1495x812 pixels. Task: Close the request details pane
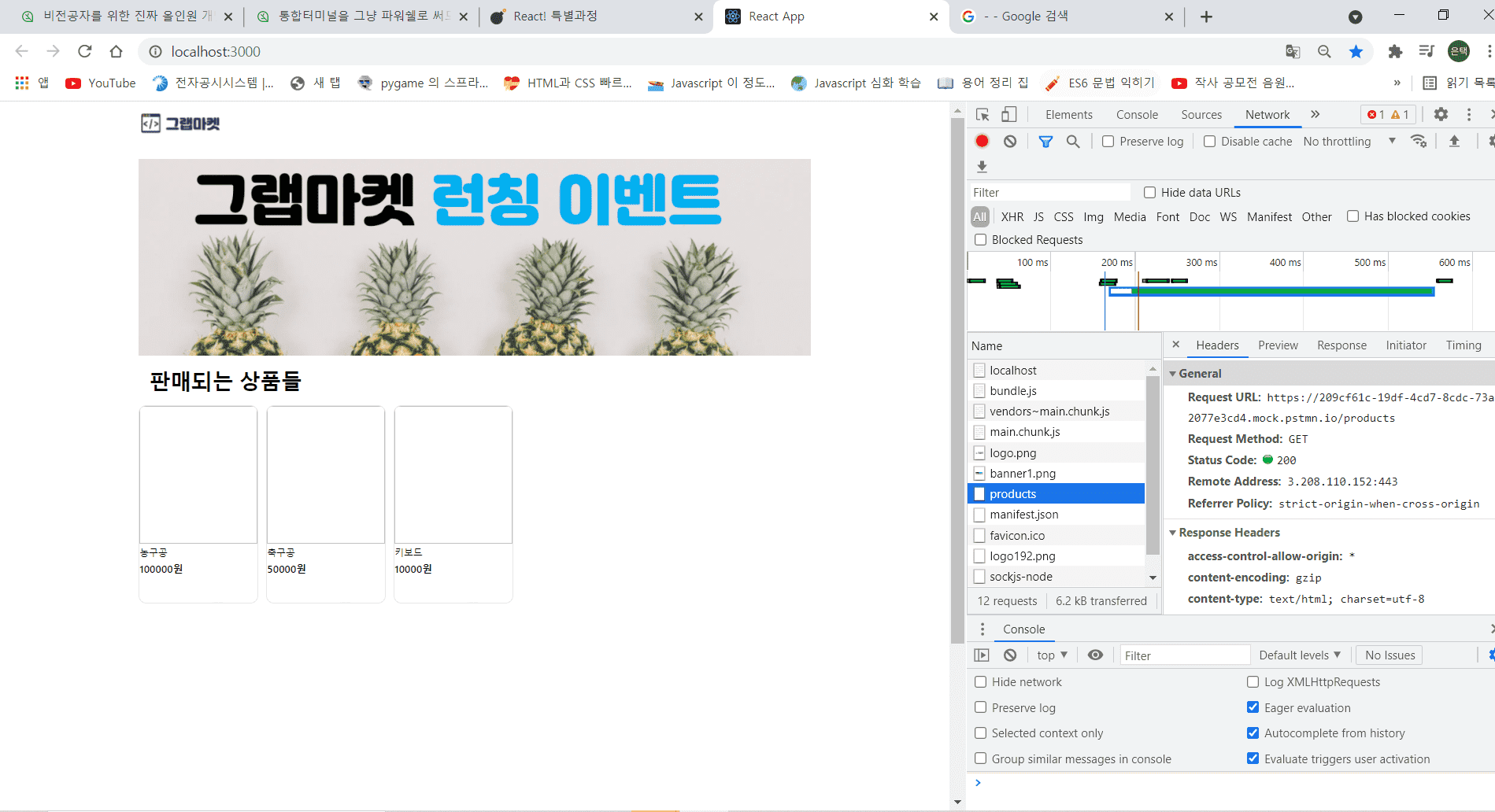(1175, 345)
